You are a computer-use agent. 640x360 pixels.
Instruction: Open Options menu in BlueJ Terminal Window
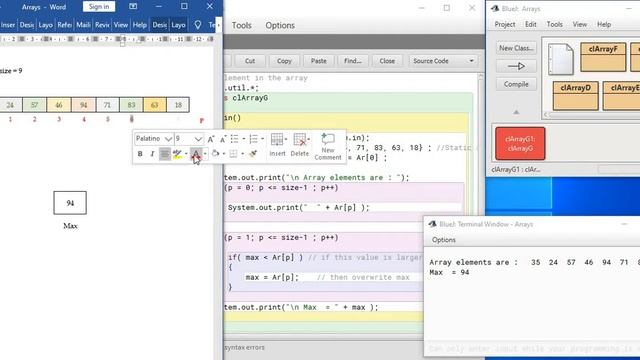(x=444, y=240)
